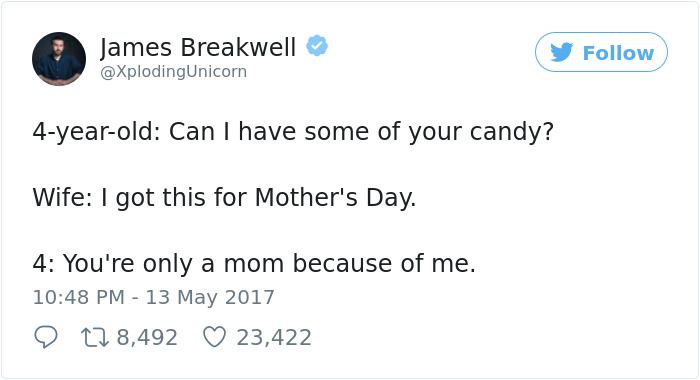Click the 'Wife:' speaker label
700x380 pixels.
[x=62, y=197]
